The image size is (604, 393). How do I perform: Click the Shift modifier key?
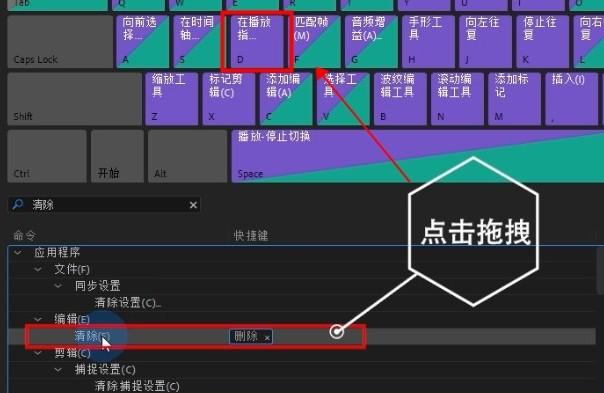pyautogui.click(x=75, y=99)
